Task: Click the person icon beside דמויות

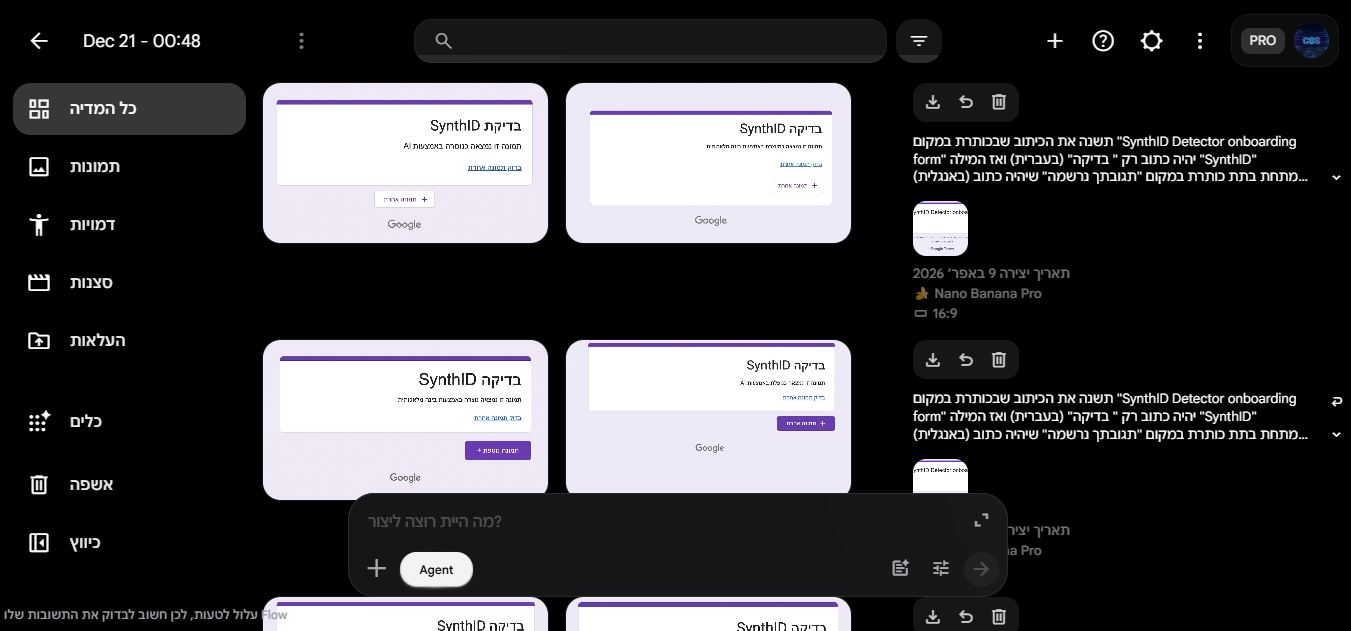Action: click(39, 225)
